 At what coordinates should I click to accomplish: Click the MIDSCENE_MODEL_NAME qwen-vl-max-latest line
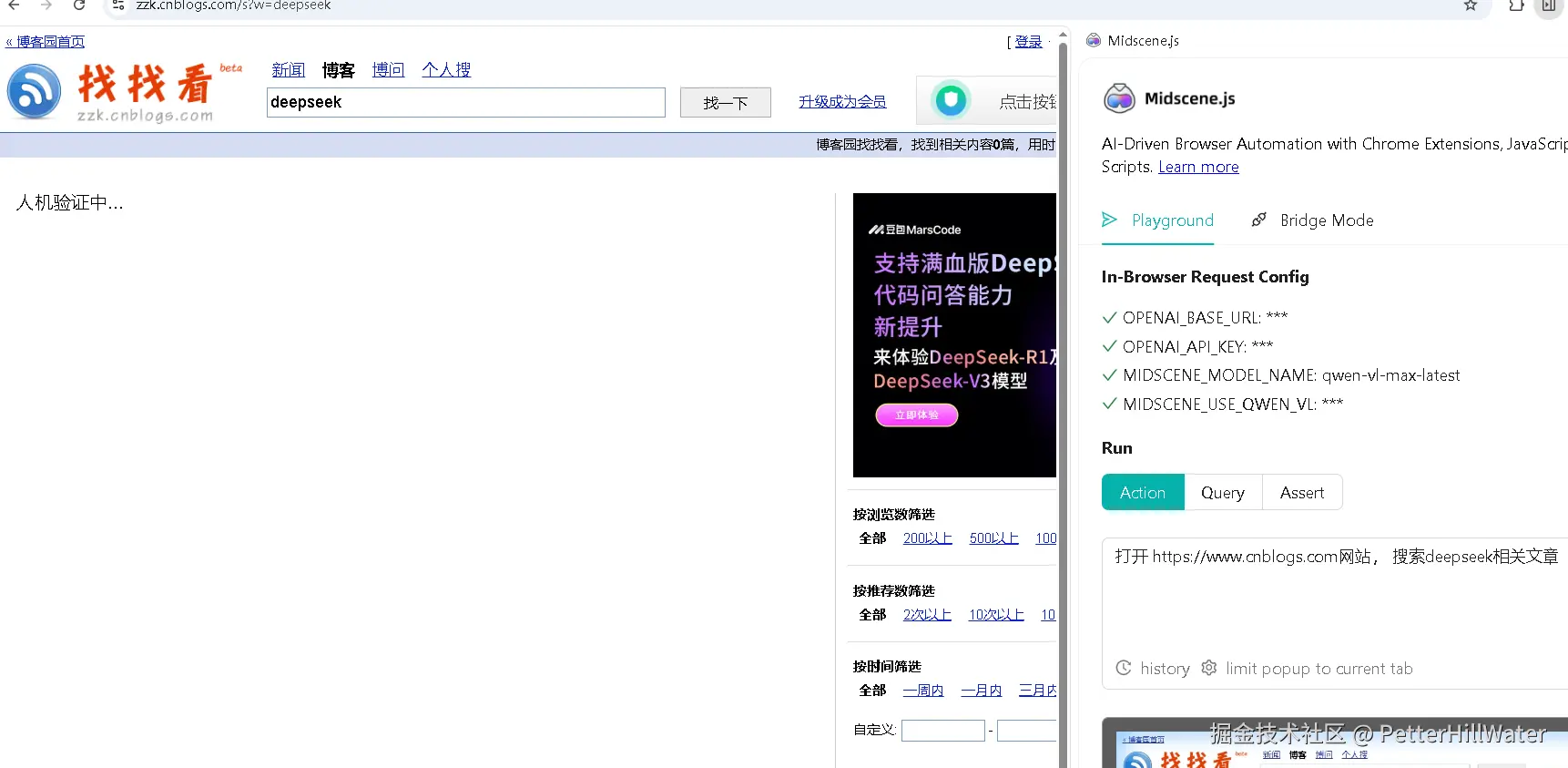click(x=1280, y=375)
